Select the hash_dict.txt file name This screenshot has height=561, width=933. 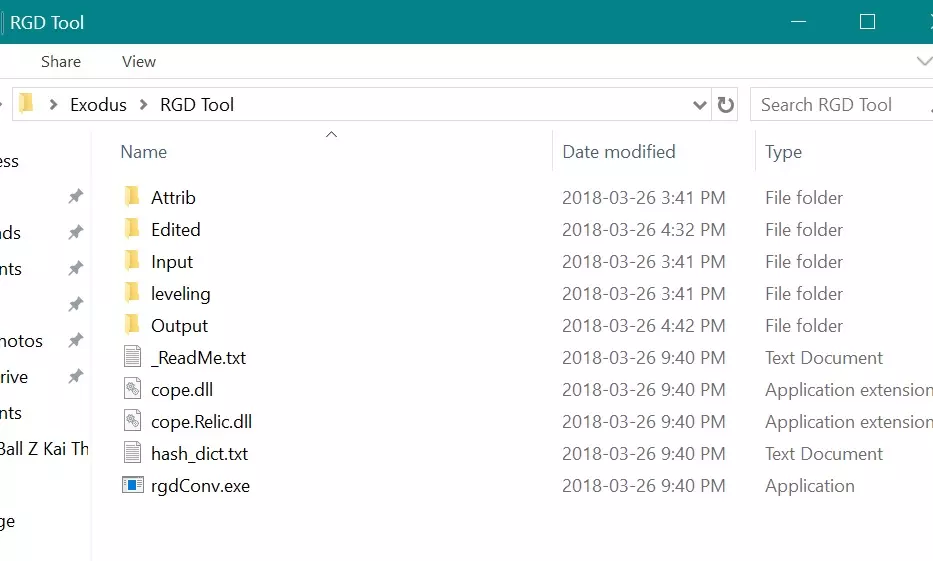pyautogui.click(x=199, y=454)
